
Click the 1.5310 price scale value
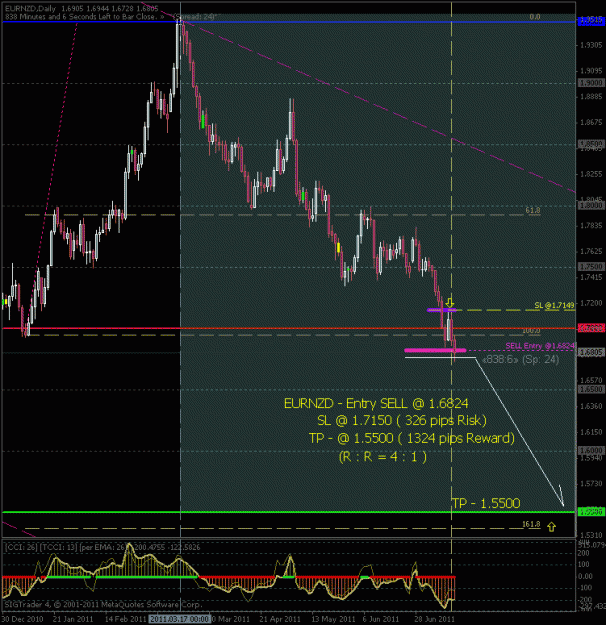pos(591,535)
